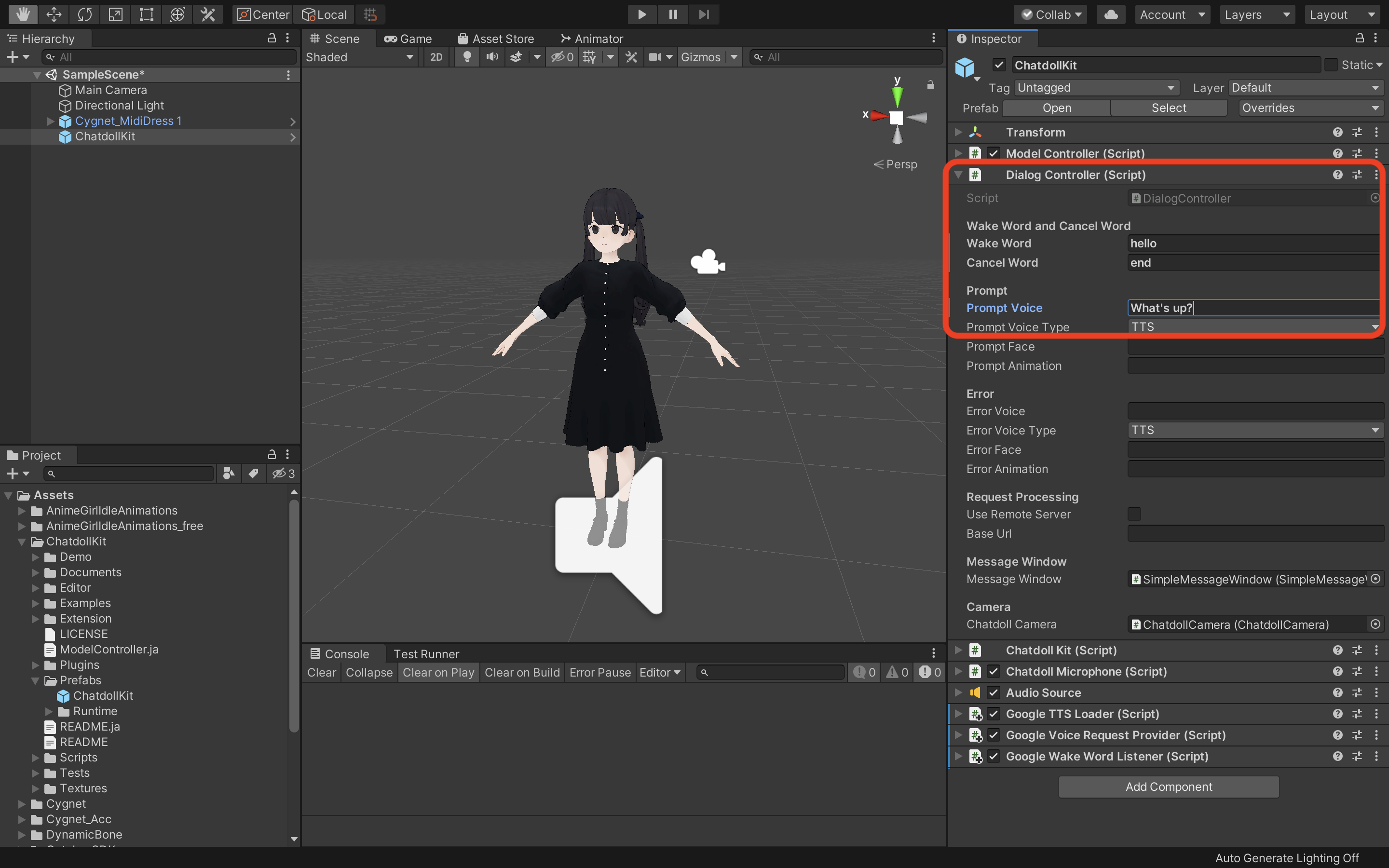Enable Use Remote Server checkbox
The height and width of the screenshot is (868, 1389).
tap(1134, 515)
